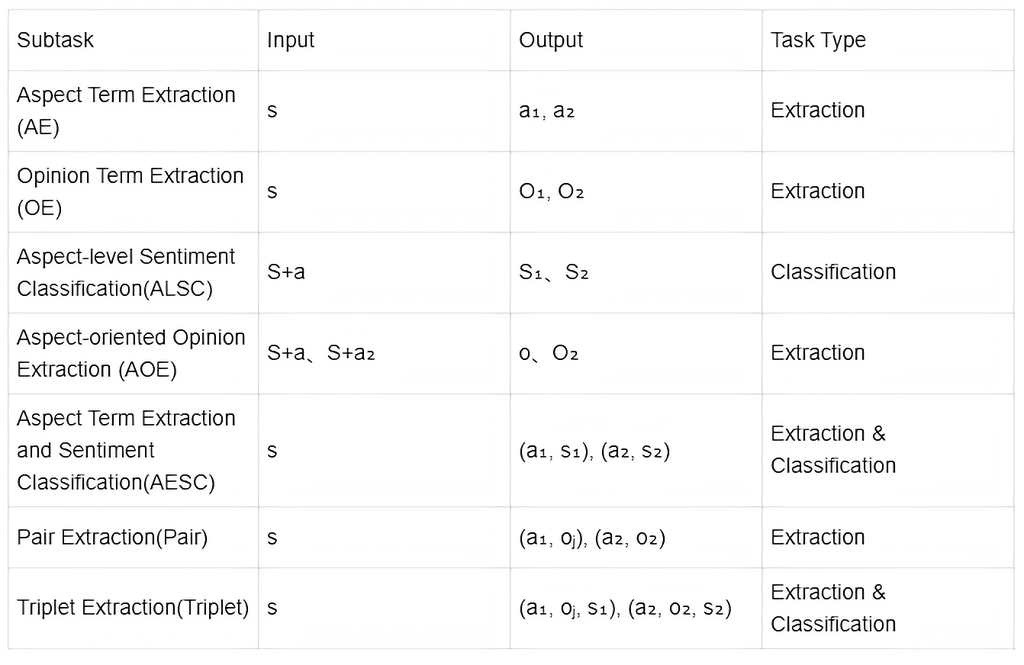Image resolution: width=1024 pixels, height=665 pixels.
Task: Select the Aspect Term Extraction (AE) cell
Action: point(133,111)
